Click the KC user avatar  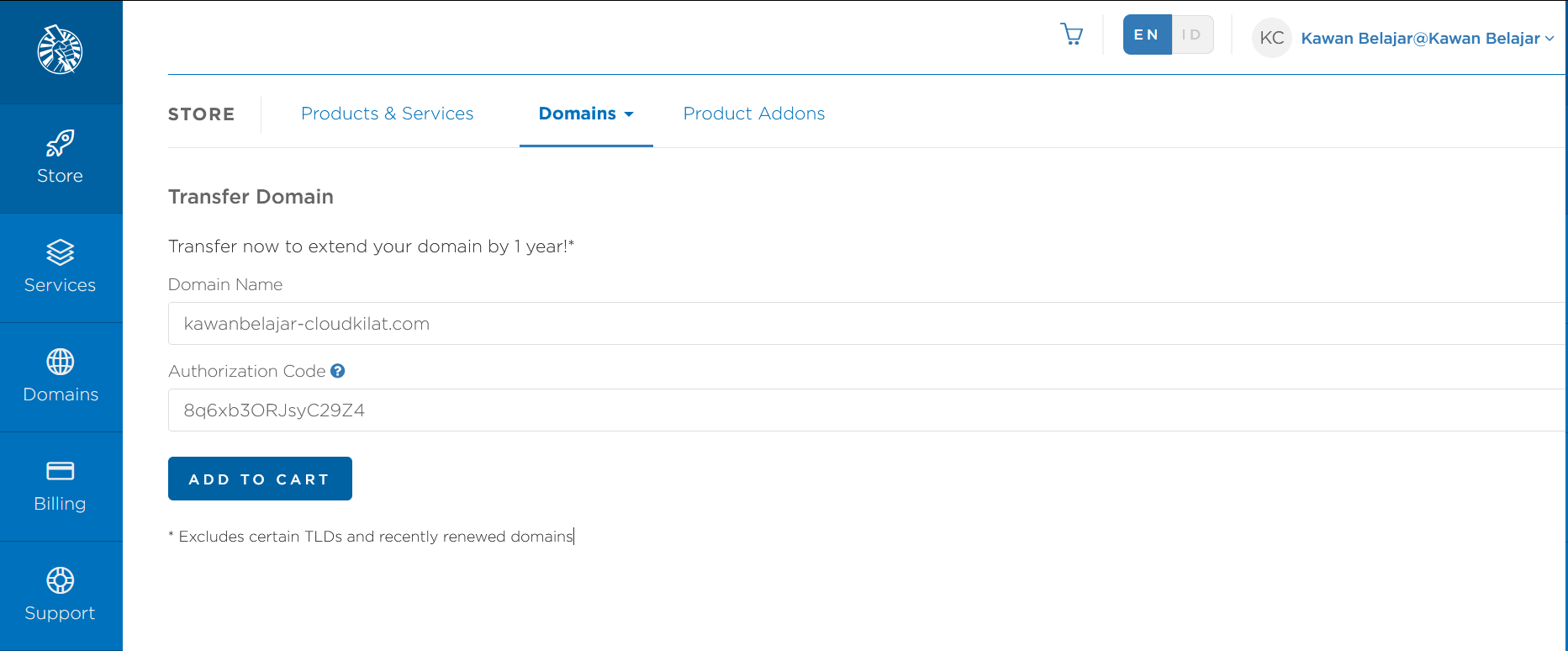[1271, 38]
